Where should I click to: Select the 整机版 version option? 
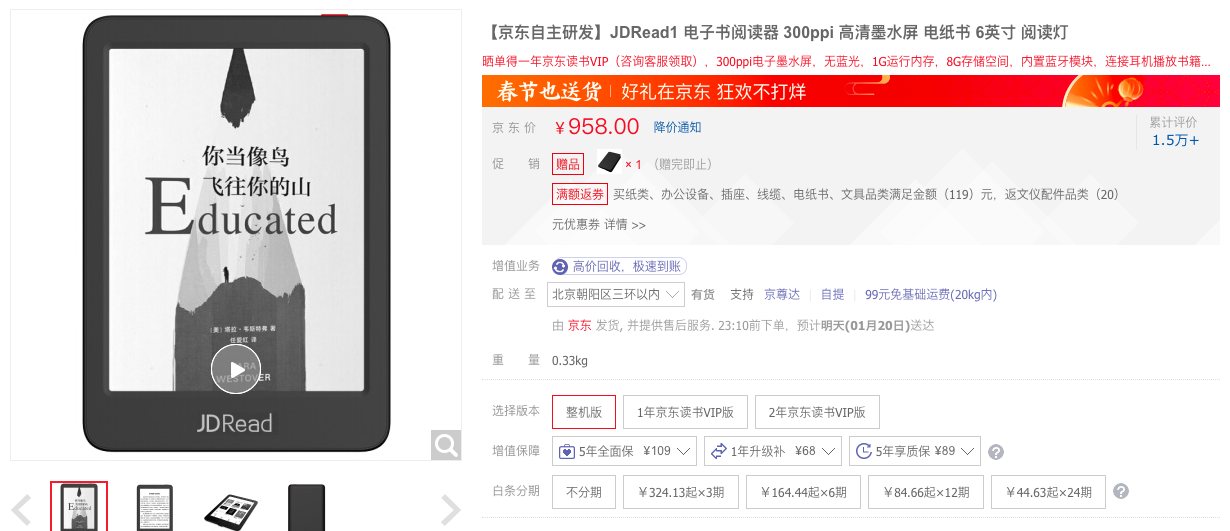click(x=584, y=412)
